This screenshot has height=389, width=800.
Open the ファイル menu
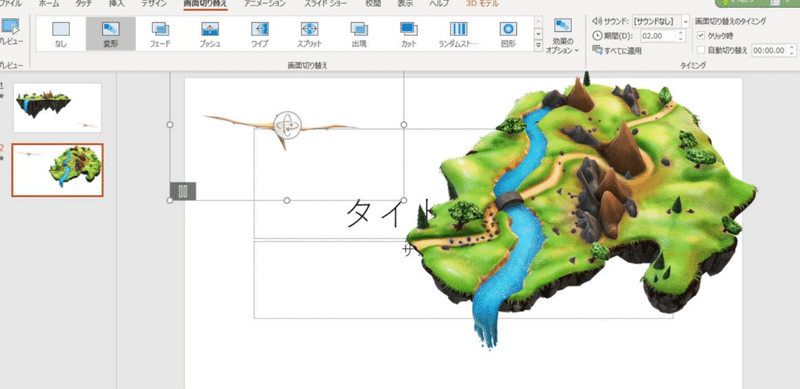[10, 4]
